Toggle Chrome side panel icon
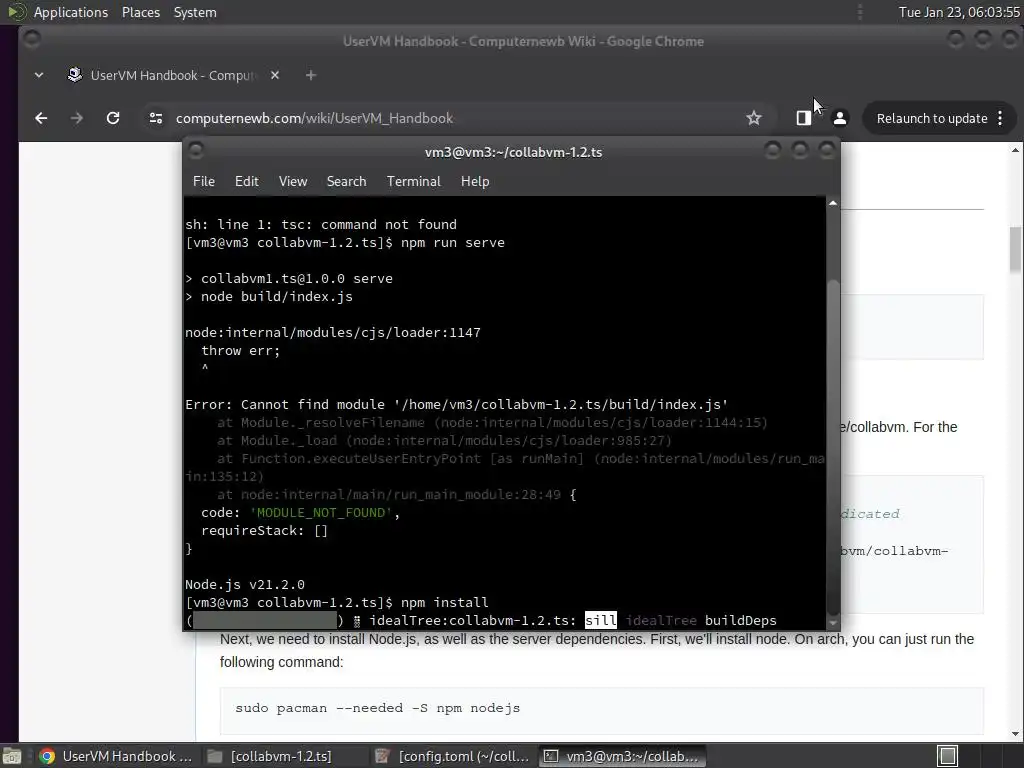 point(803,118)
